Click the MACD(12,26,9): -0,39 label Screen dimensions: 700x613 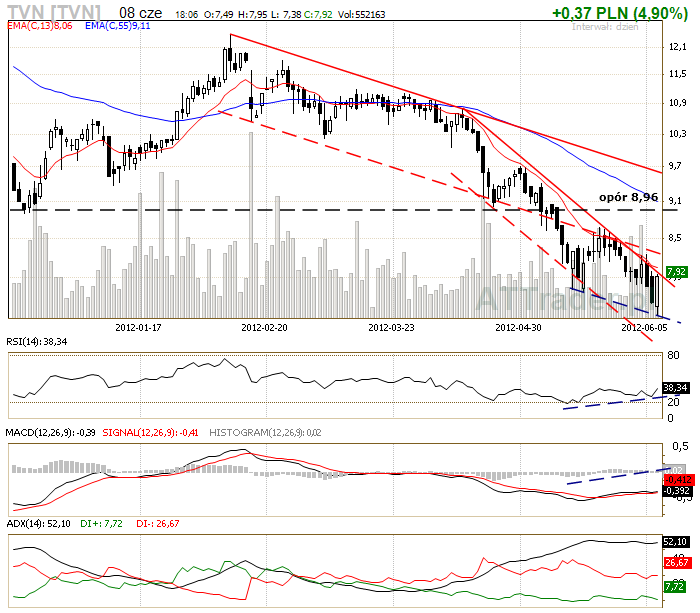pyautogui.click(x=50, y=433)
